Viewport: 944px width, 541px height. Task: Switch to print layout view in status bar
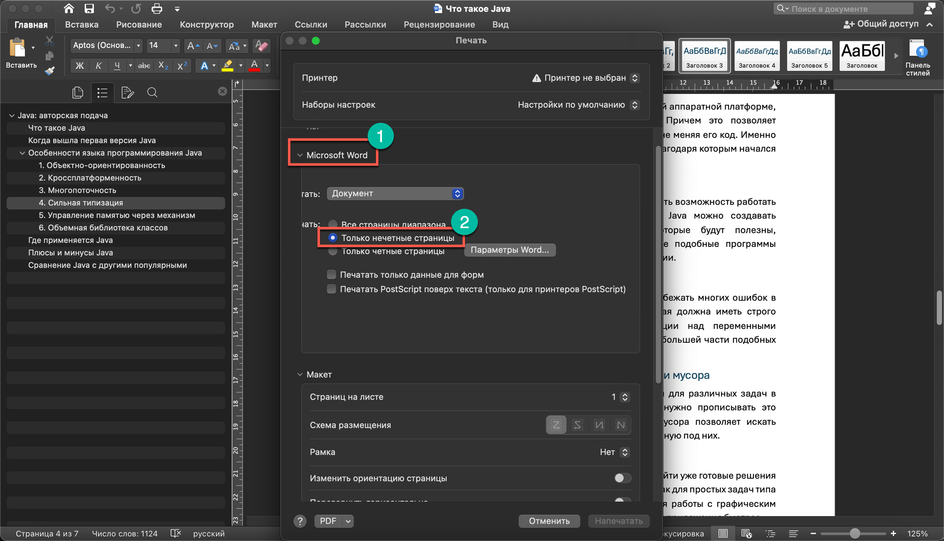click(x=723, y=533)
